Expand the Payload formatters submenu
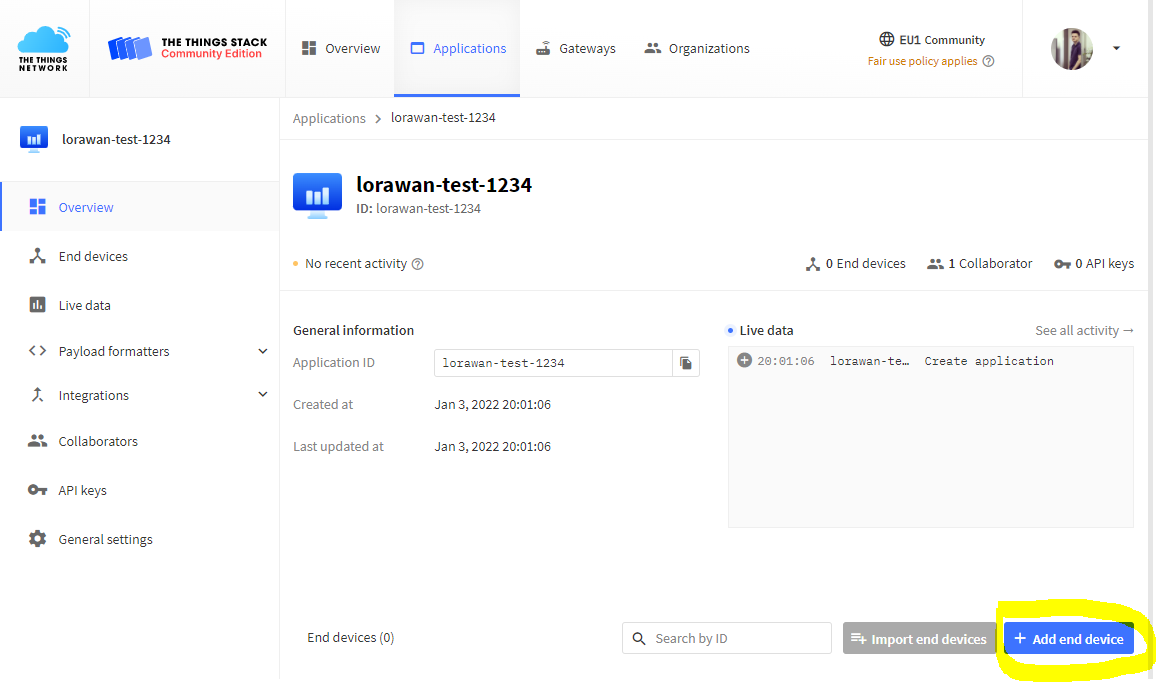 (x=262, y=351)
